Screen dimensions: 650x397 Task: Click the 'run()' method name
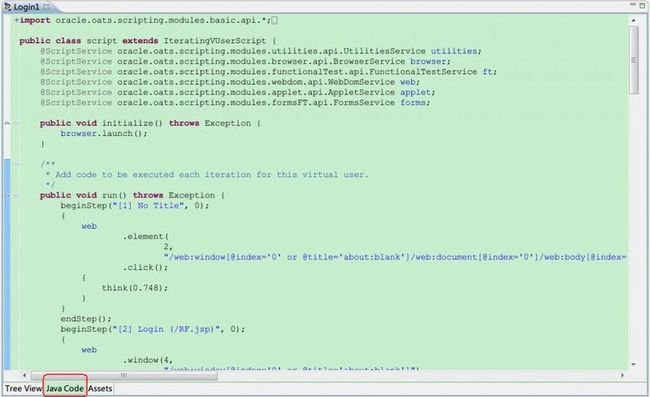(114, 195)
